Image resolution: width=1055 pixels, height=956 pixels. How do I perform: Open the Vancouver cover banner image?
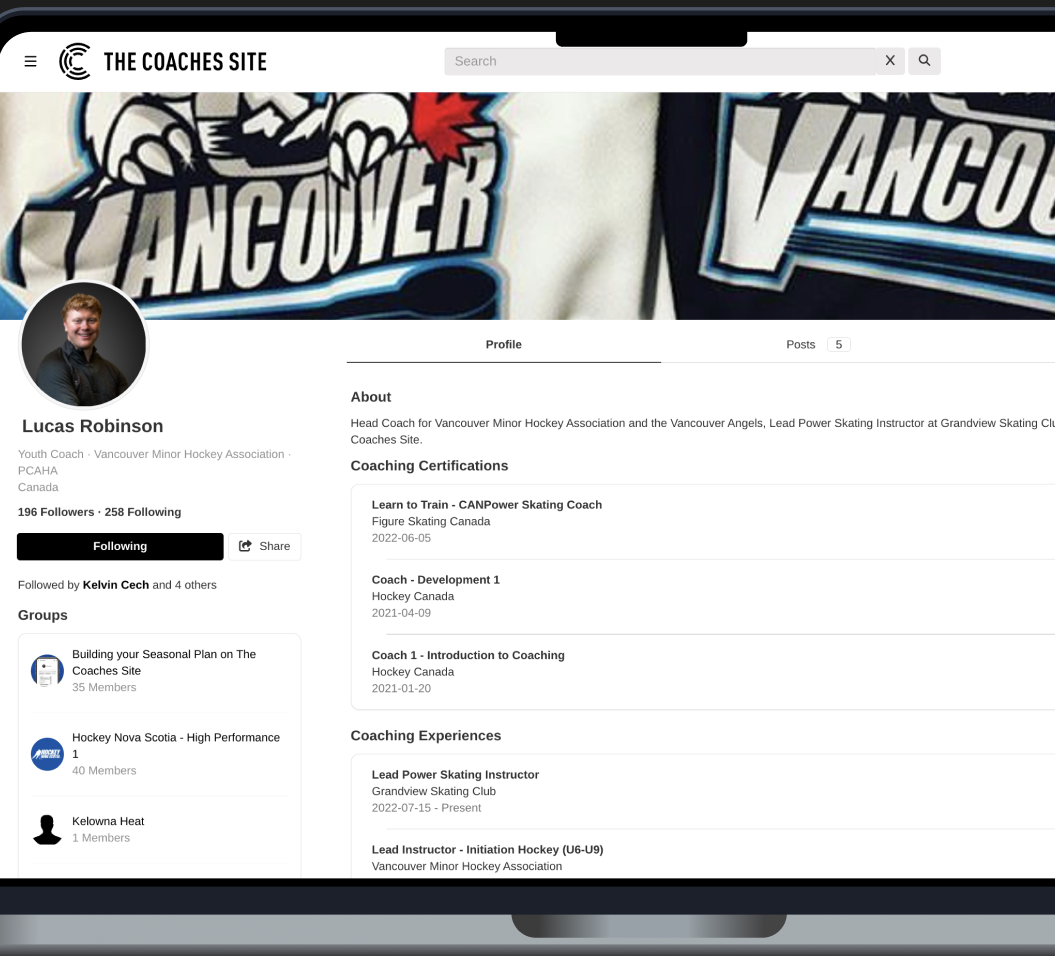click(528, 205)
